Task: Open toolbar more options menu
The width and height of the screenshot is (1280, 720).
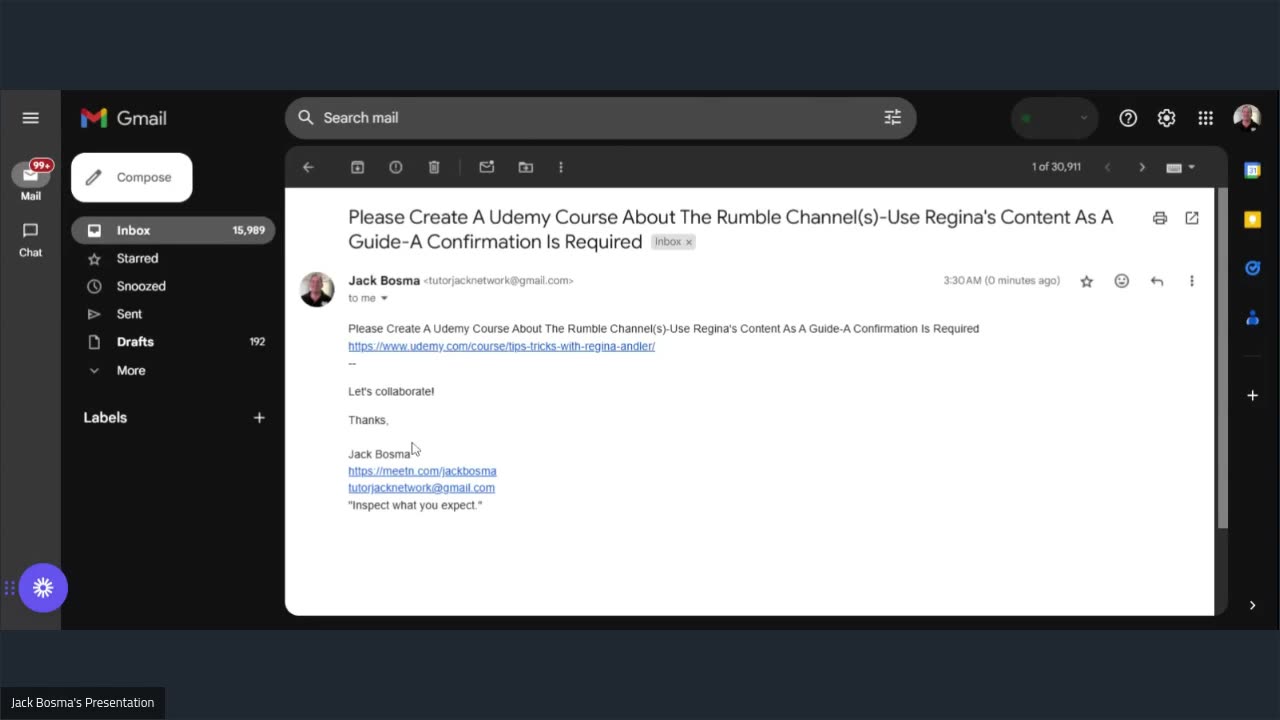Action: tap(561, 167)
